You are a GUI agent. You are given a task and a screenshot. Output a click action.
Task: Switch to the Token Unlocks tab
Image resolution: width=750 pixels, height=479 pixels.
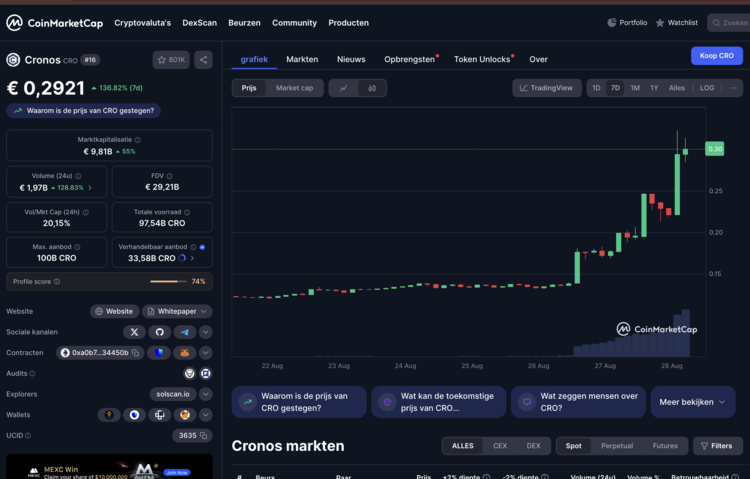pos(482,59)
